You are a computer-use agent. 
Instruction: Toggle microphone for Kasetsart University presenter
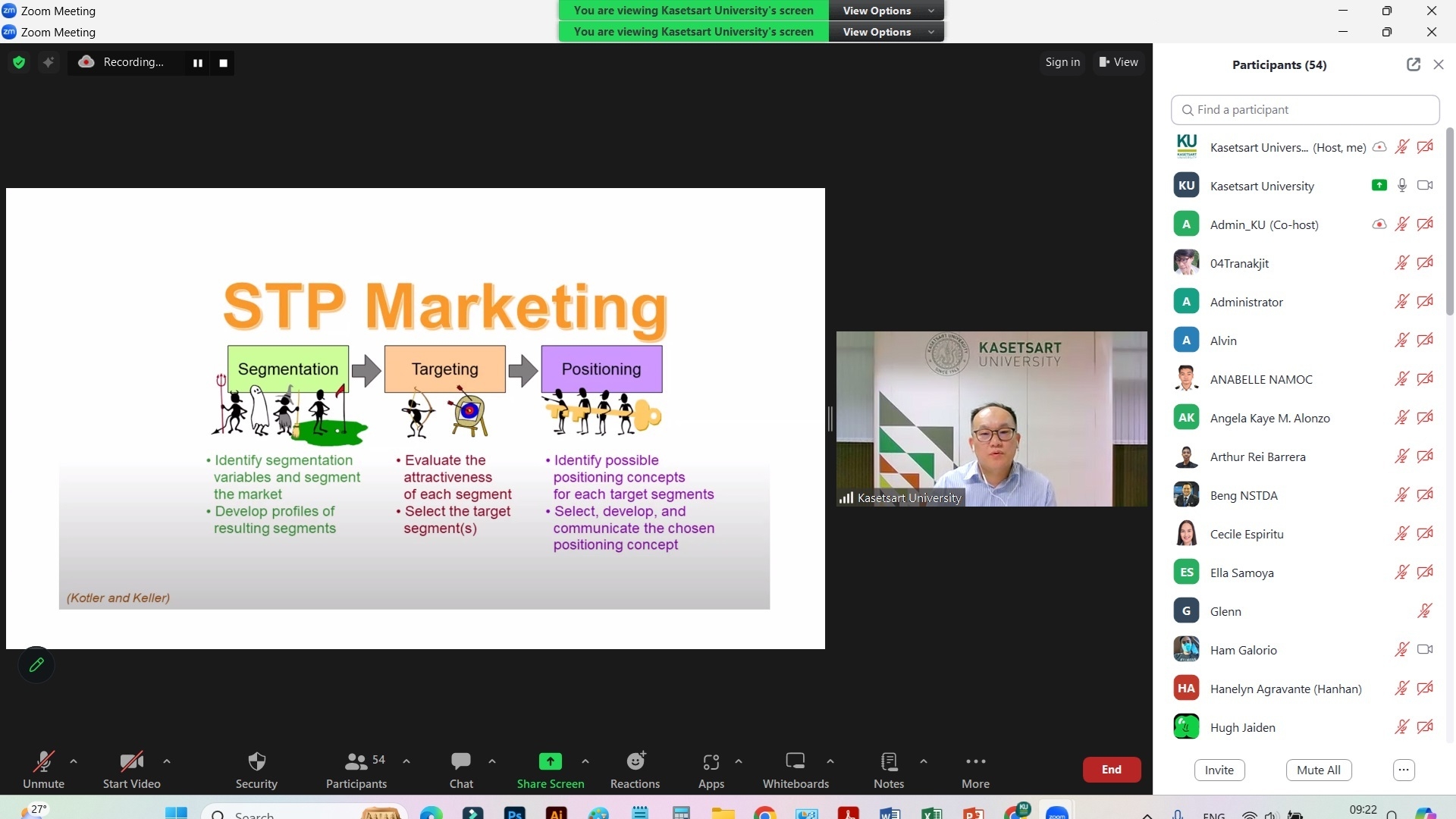(x=1402, y=185)
